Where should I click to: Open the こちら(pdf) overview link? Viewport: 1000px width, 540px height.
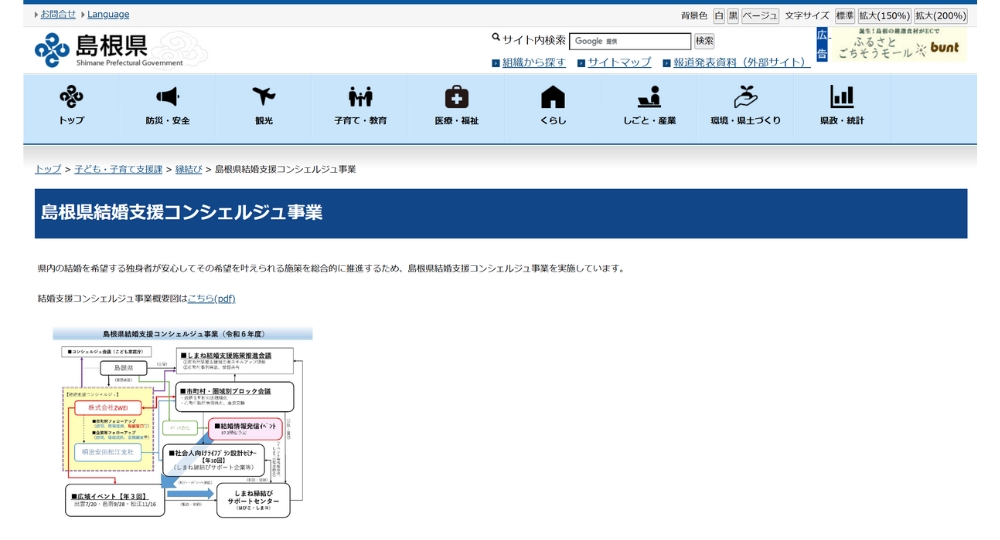211,298
